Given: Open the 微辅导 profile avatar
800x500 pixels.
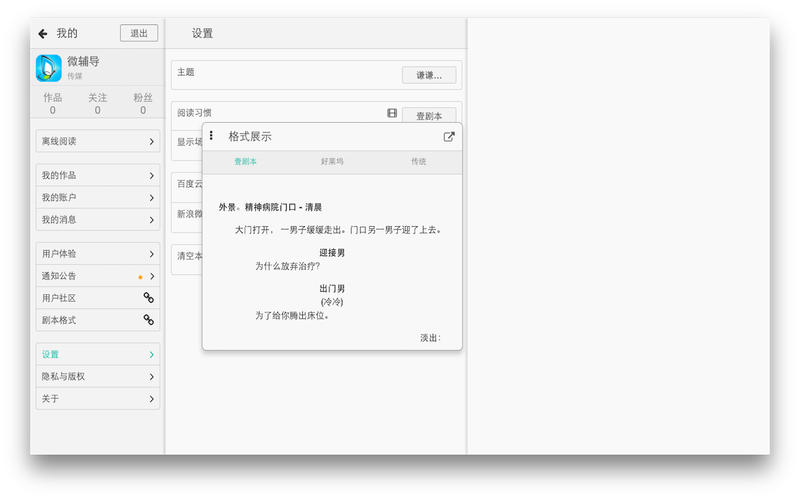Looking at the screenshot, I should tap(49, 68).
